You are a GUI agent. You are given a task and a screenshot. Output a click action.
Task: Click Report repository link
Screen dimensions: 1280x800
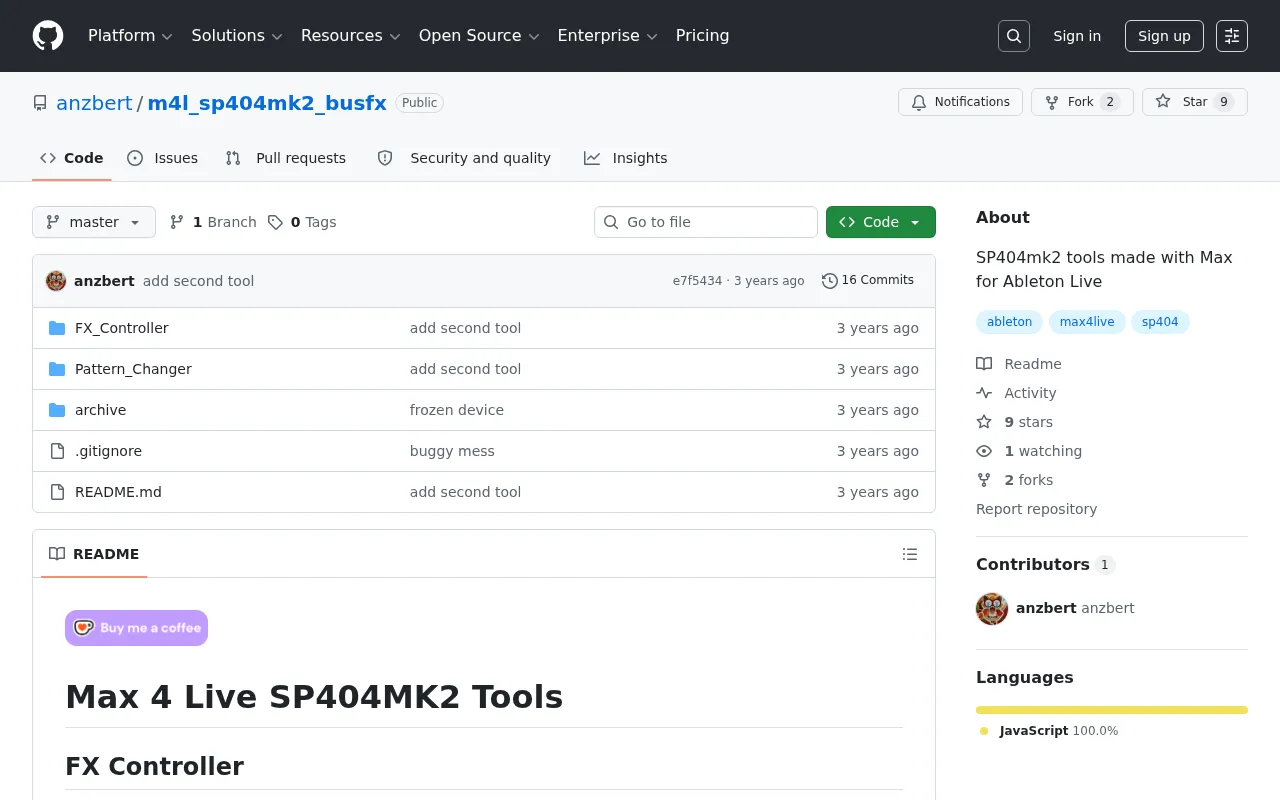click(1036, 509)
